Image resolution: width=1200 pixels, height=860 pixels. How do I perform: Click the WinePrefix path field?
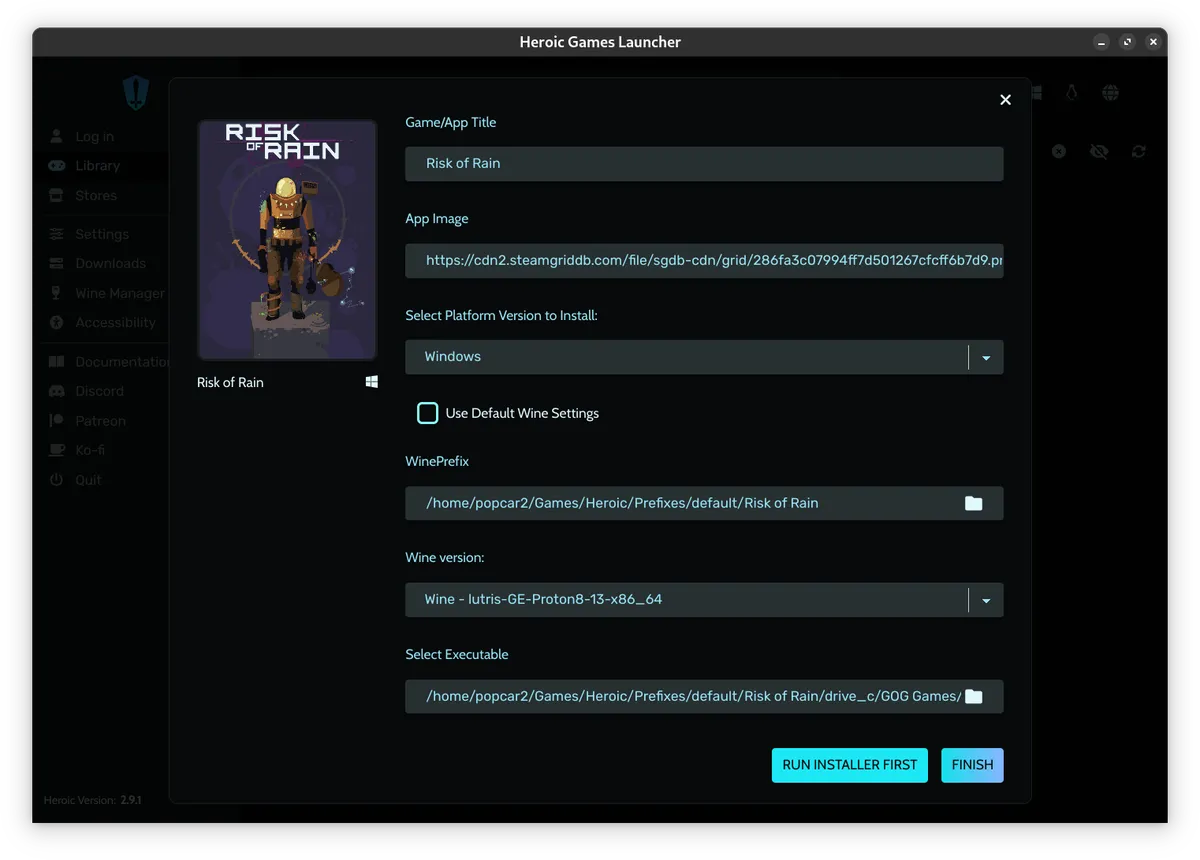click(704, 503)
